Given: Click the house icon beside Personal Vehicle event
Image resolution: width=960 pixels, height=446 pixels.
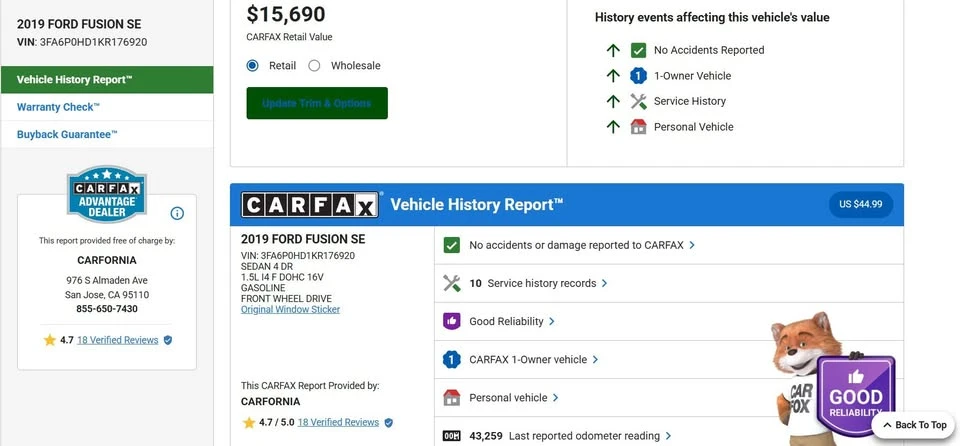Looking at the screenshot, I should [x=639, y=127].
